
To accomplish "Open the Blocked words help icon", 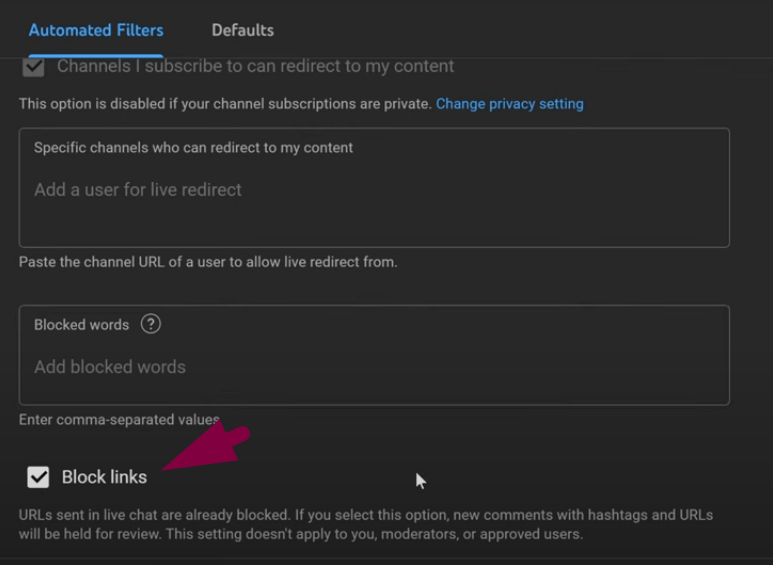I will 150,324.
